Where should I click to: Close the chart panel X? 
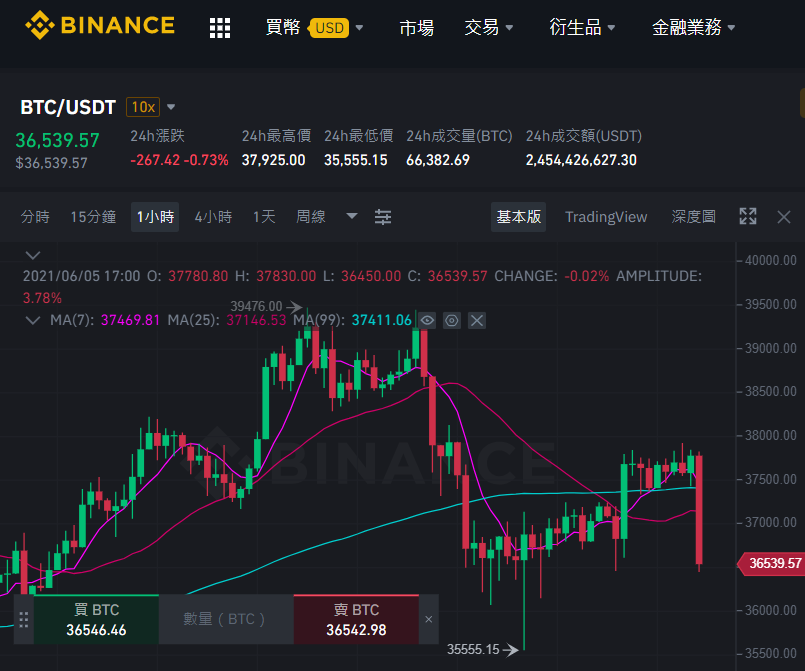(783, 217)
